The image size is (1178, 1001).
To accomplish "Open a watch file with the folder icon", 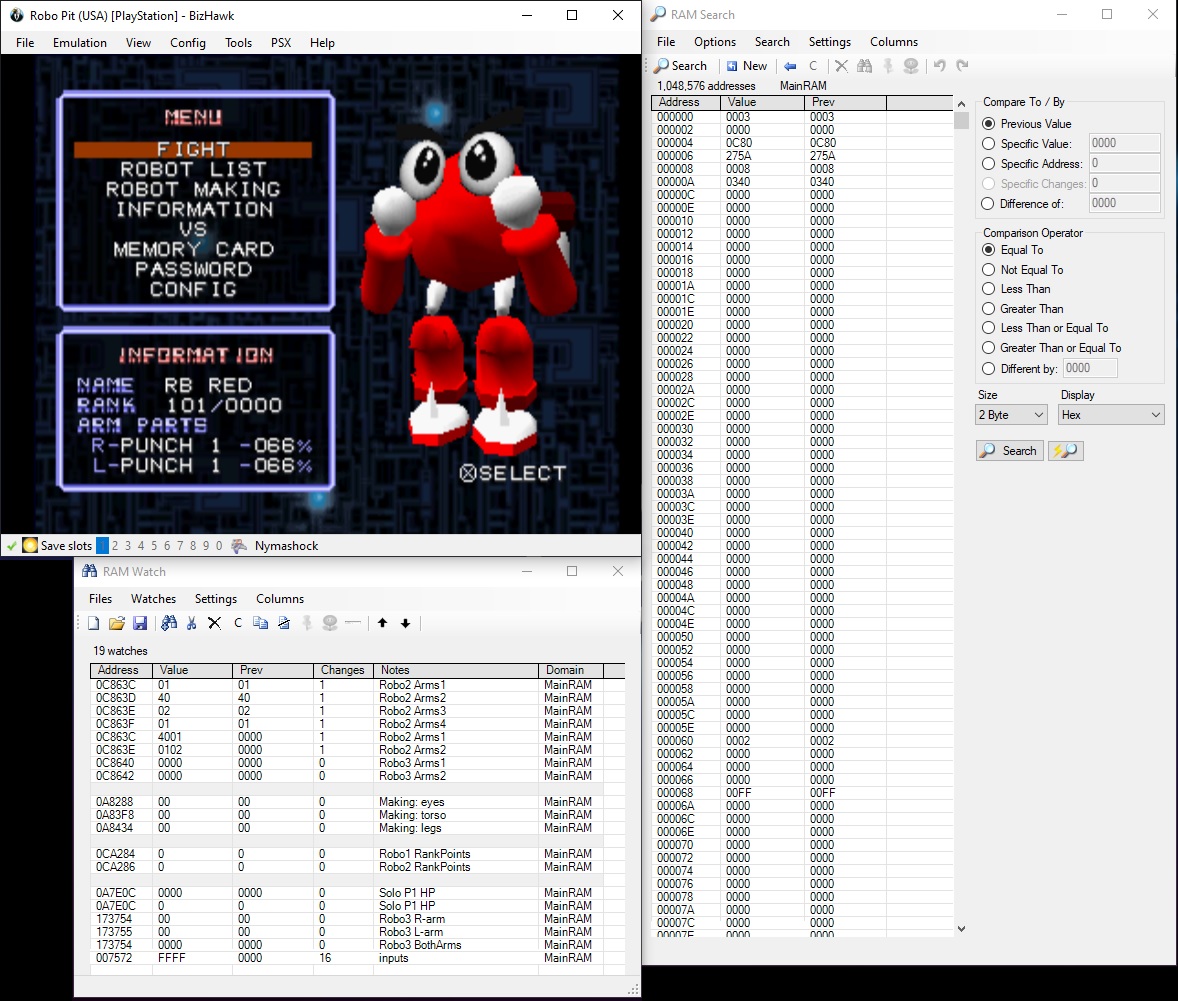I will (x=116, y=623).
